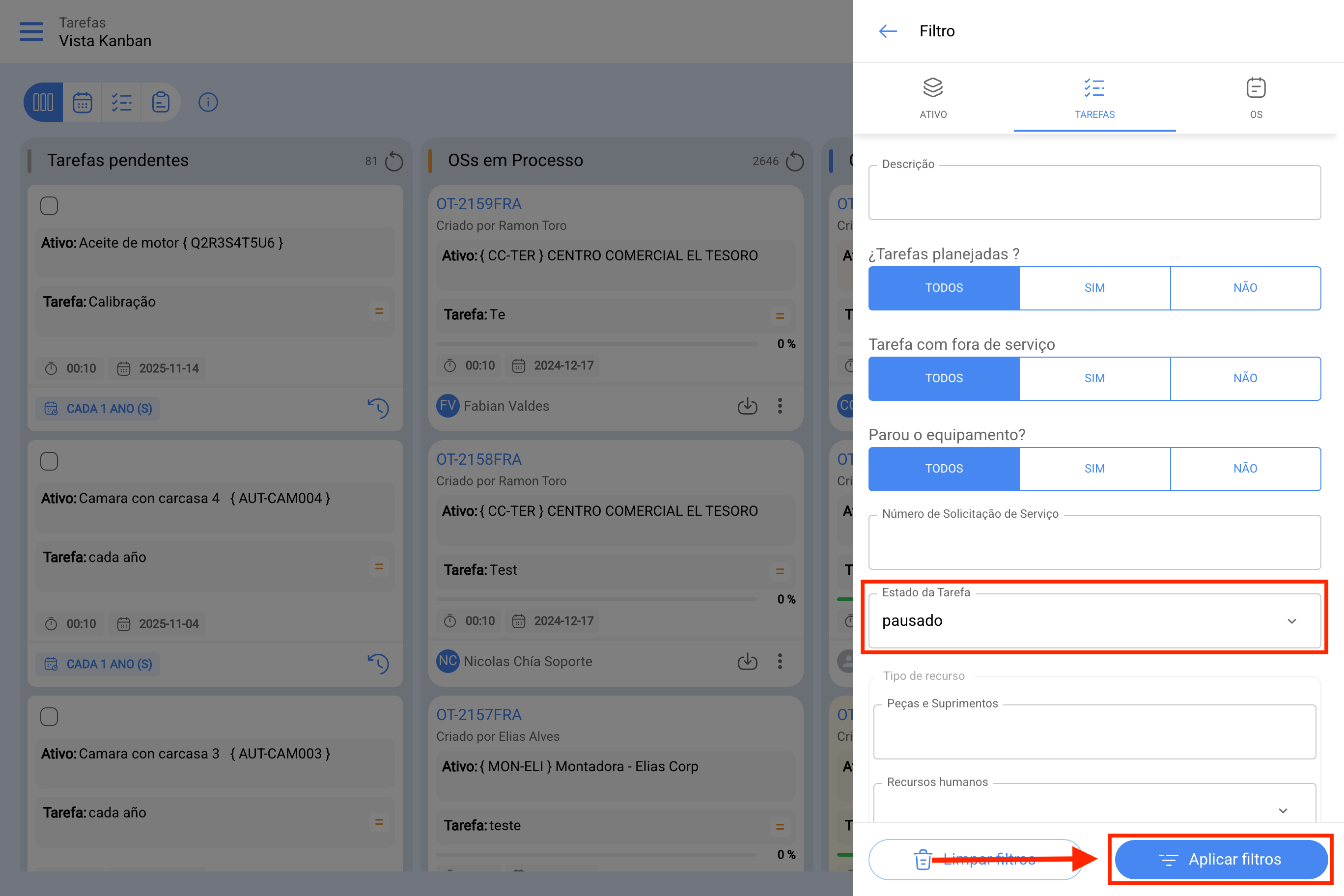Switch to the OS filter tab
The width and height of the screenshot is (1344, 896).
1256,98
